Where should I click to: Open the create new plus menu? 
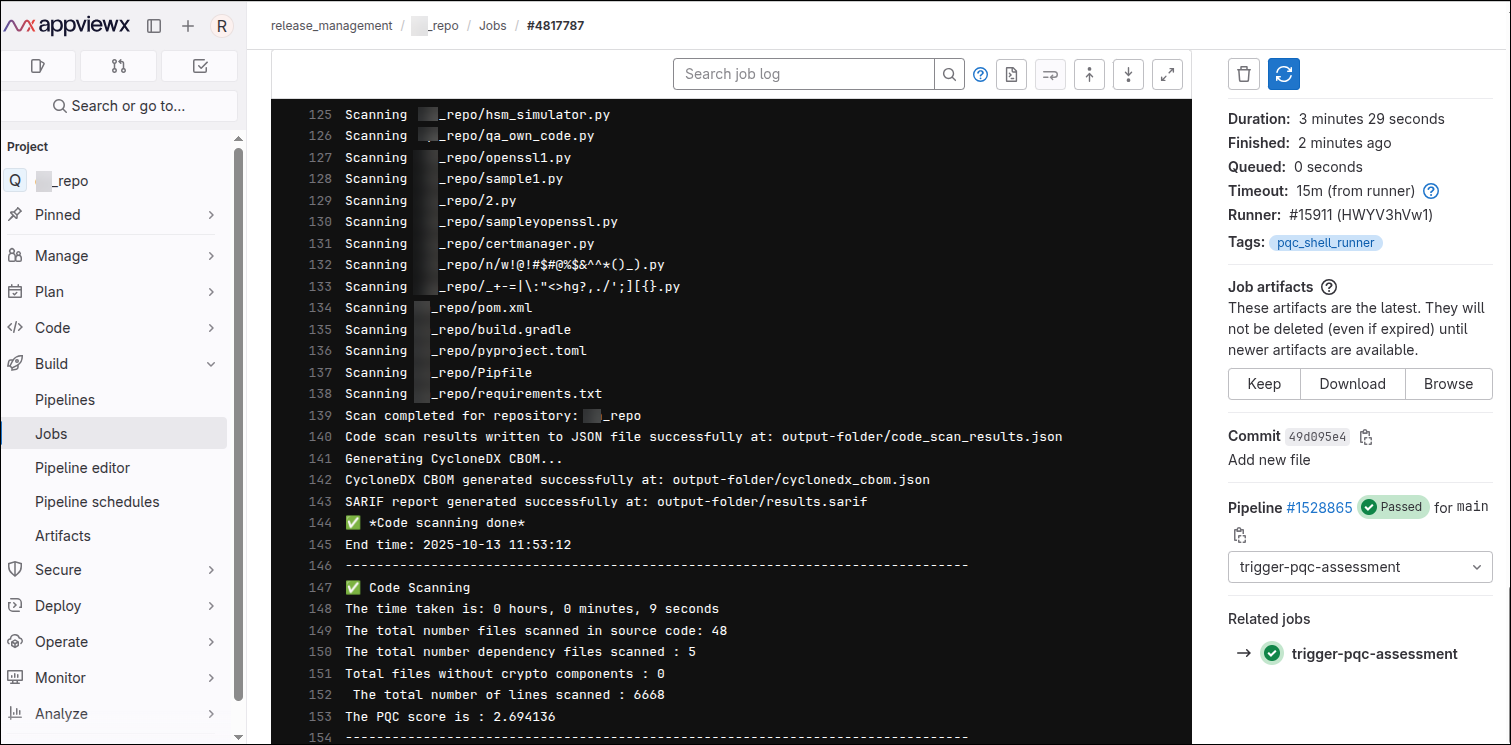(188, 26)
